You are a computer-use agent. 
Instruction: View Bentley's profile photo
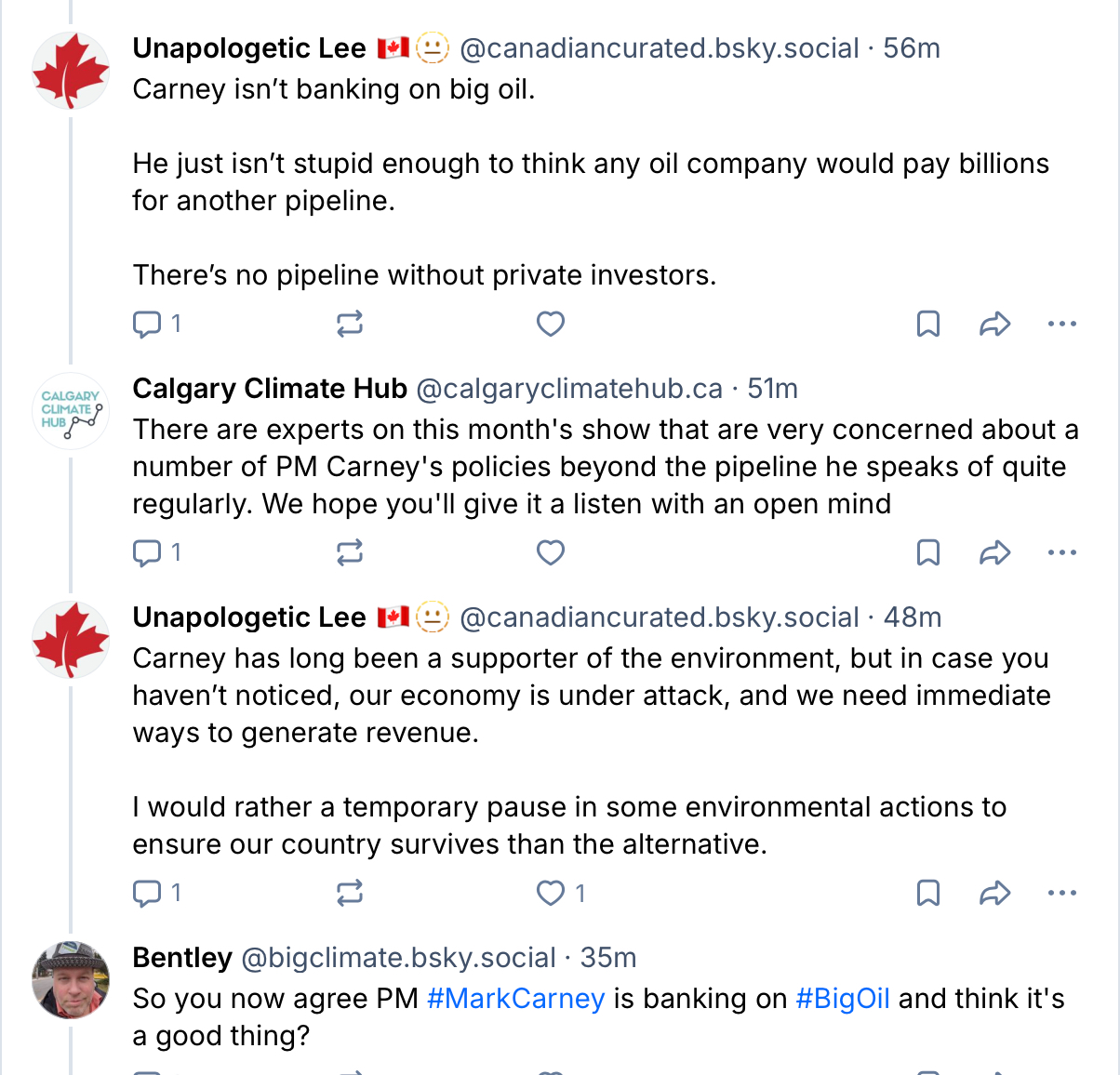pos(71,980)
